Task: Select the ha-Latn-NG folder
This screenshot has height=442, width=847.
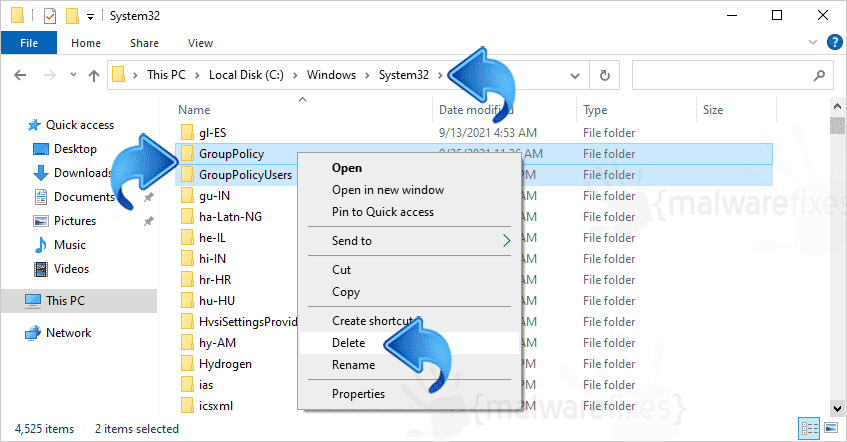Action: [x=230, y=217]
